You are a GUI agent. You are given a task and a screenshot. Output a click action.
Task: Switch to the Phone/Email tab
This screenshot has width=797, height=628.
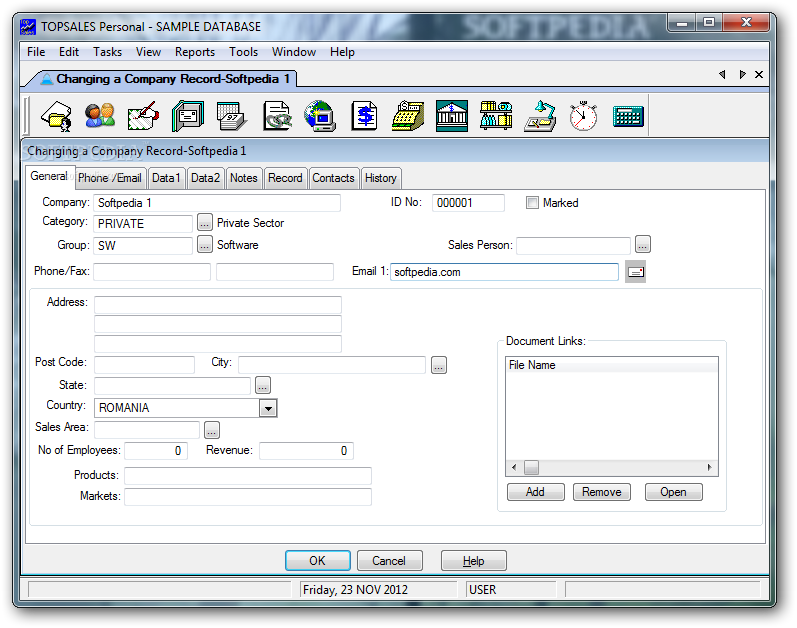coord(110,178)
